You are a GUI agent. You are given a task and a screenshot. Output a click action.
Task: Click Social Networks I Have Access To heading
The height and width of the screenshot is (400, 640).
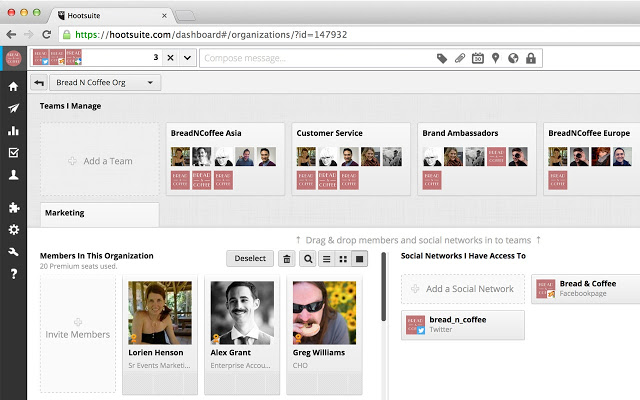click(x=463, y=256)
